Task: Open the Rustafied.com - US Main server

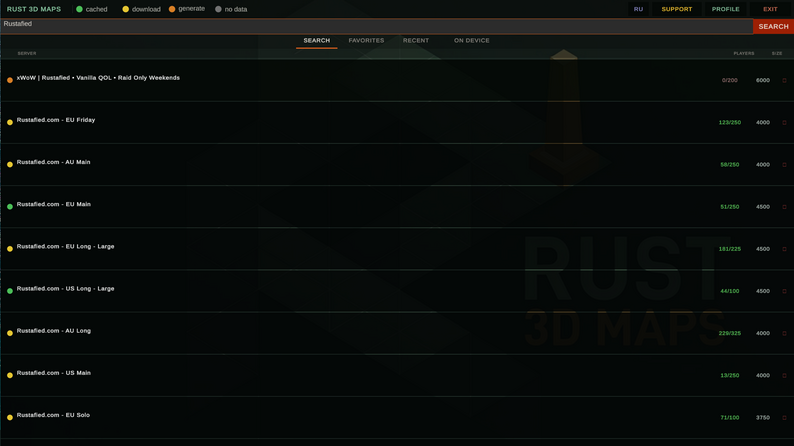Action: (x=54, y=373)
